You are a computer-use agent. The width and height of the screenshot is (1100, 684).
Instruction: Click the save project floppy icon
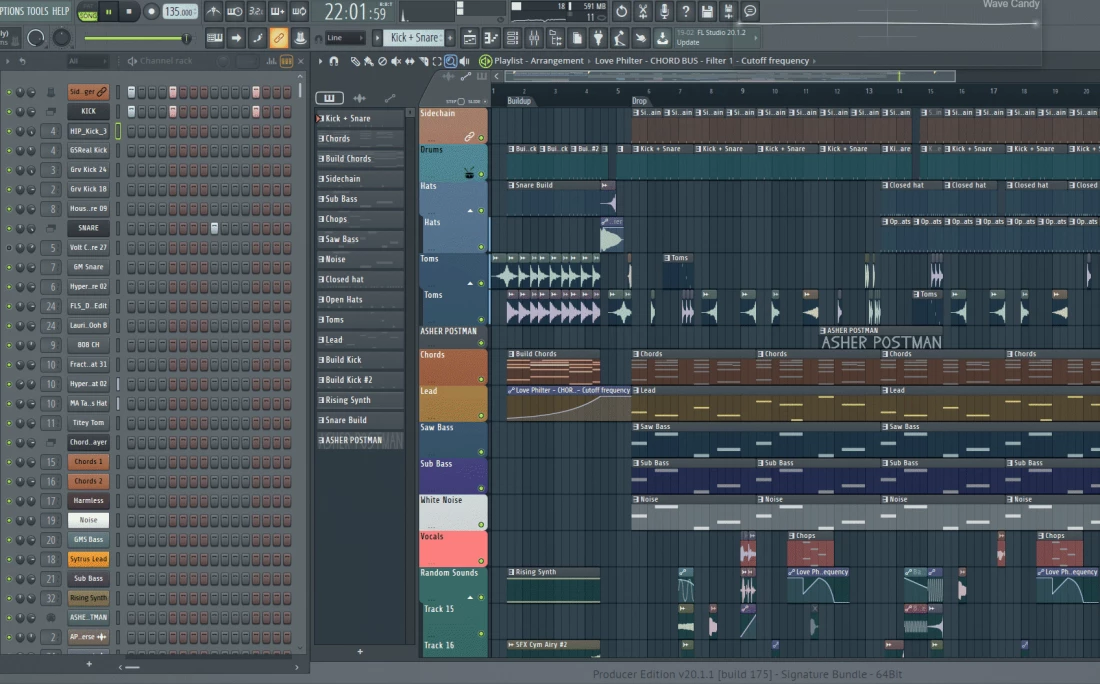707,12
